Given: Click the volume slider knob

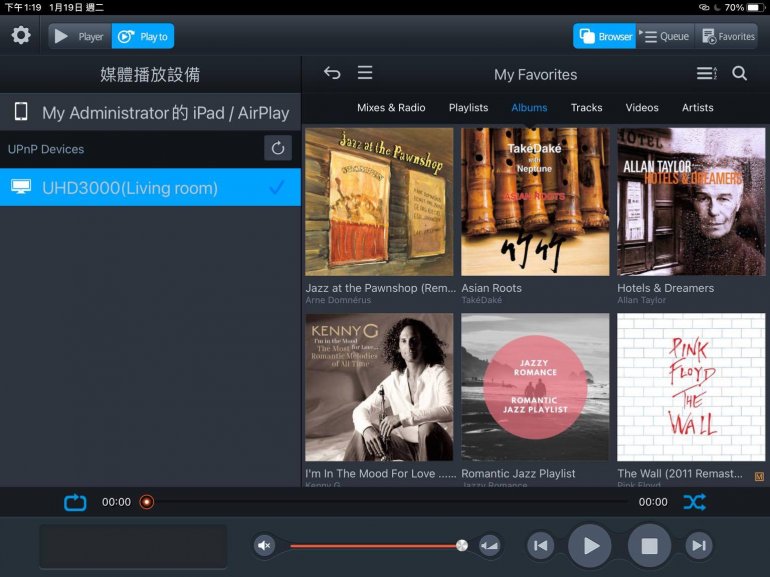Looking at the screenshot, I should [462, 545].
